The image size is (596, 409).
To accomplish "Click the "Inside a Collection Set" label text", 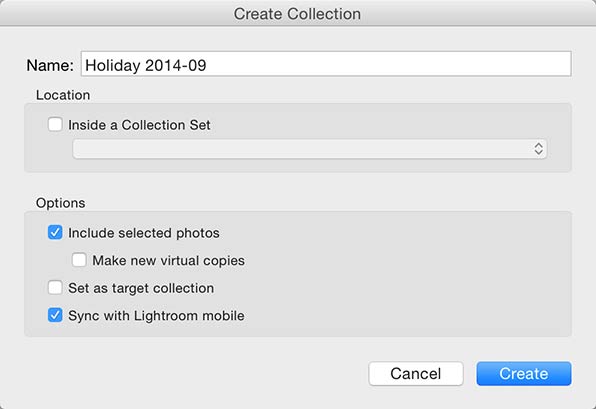I will (x=139, y=125).
